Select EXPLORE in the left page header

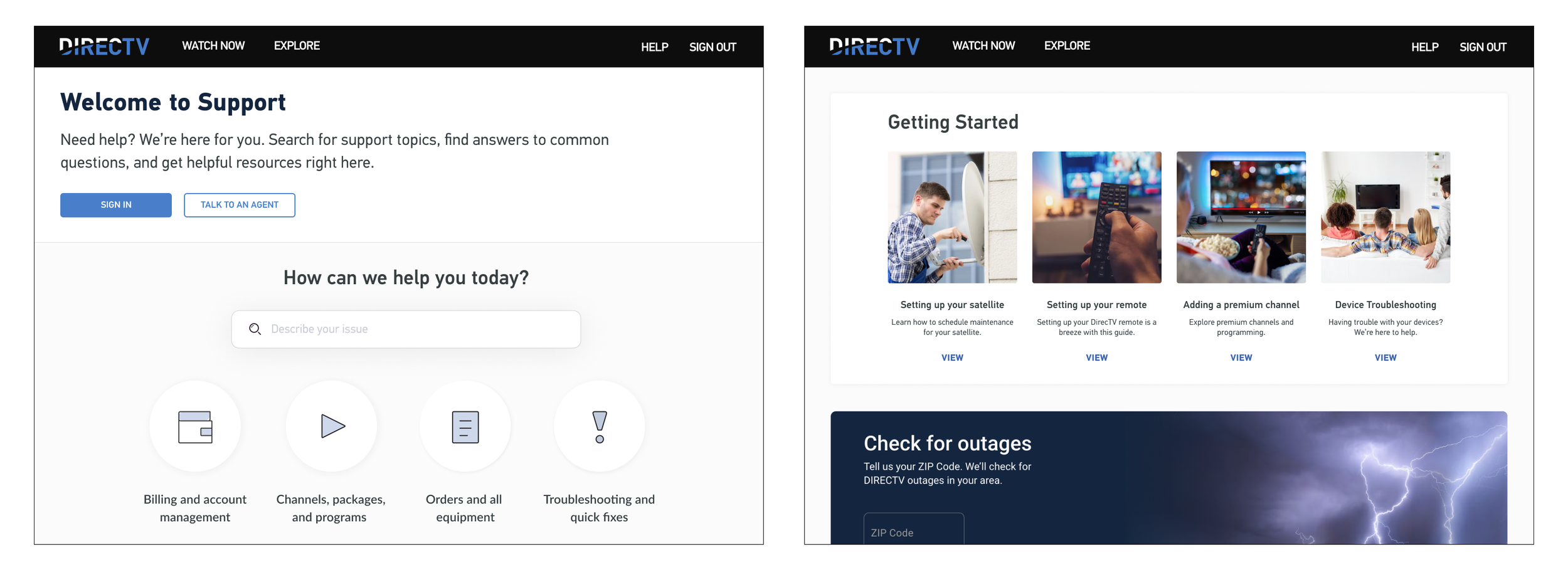pos(297,46)
